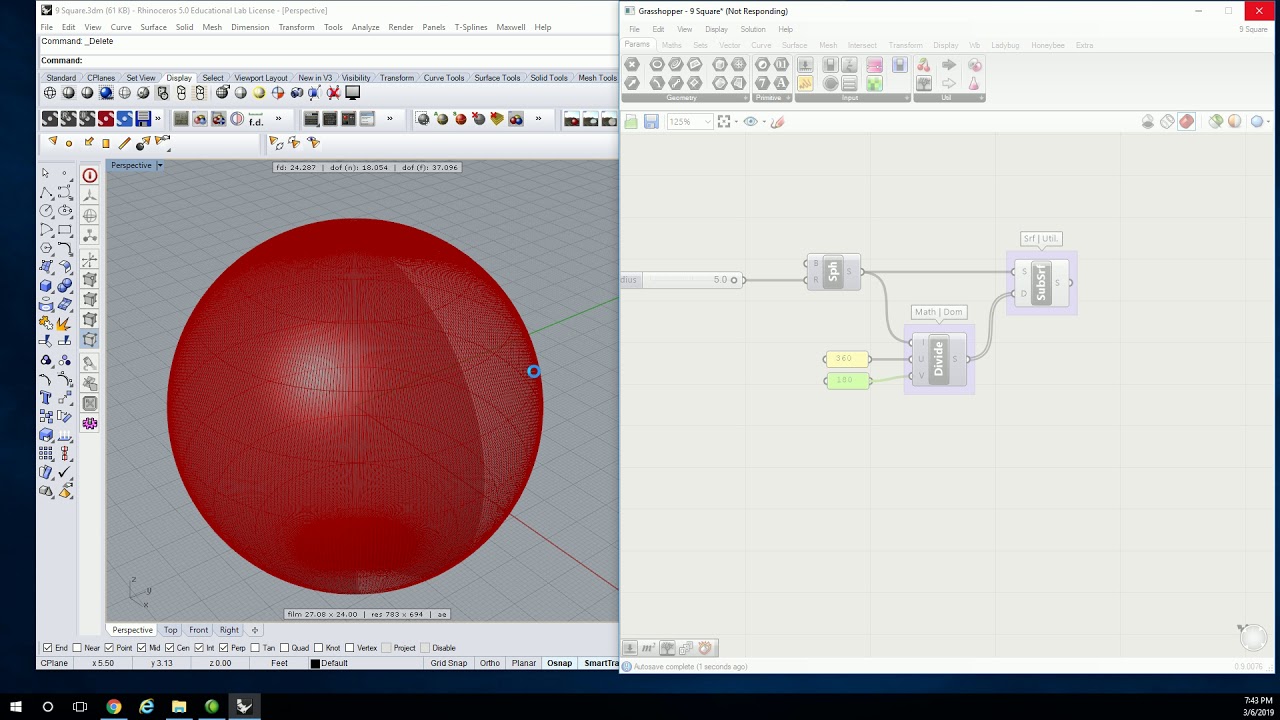The height and width of the screenshot is (720, 1280).
Task: Enable the Near osnap checkbox
Action: coord(77,648)
